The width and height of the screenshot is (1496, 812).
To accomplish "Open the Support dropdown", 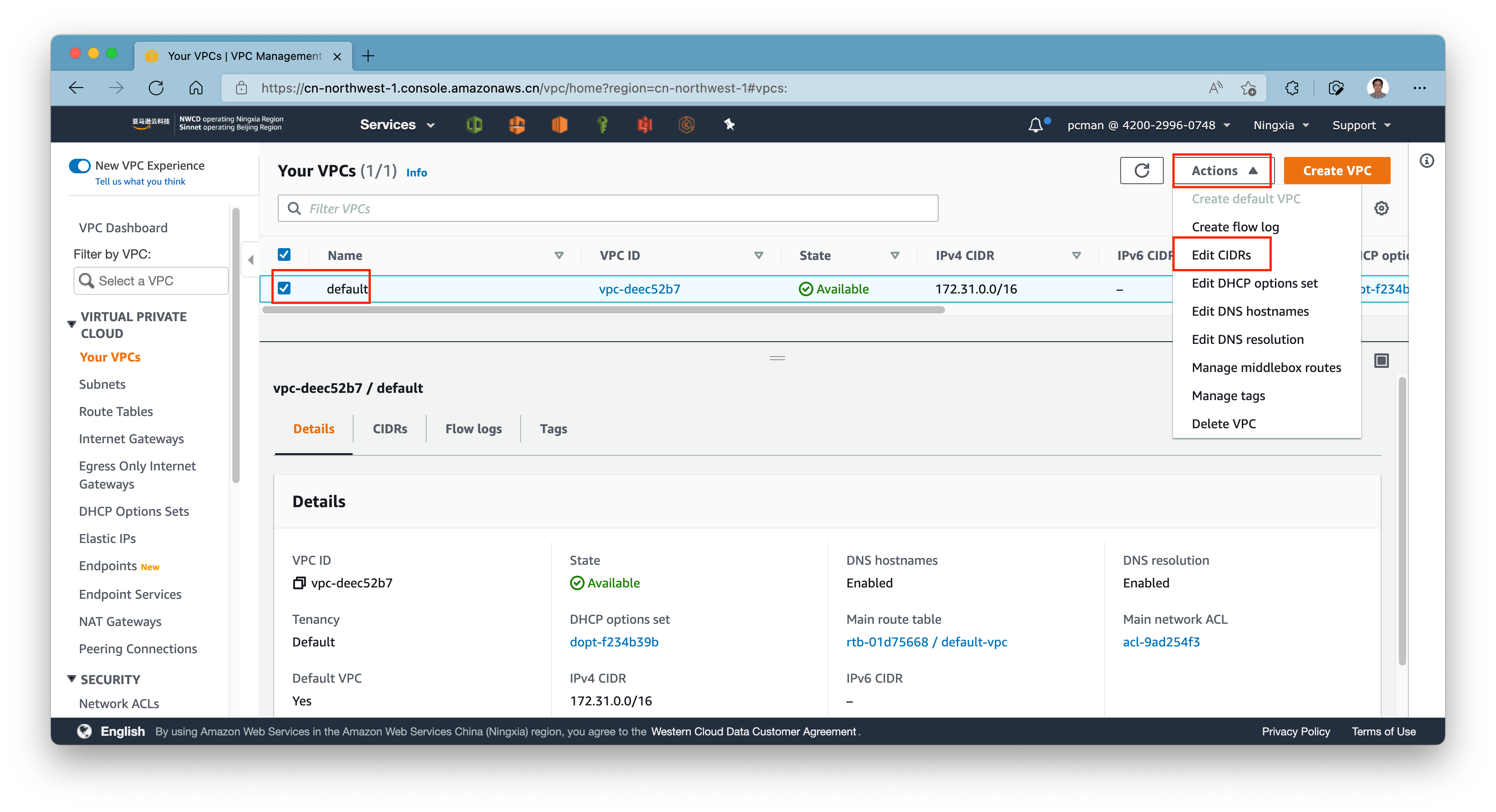I will click(x=1361, y=125).
